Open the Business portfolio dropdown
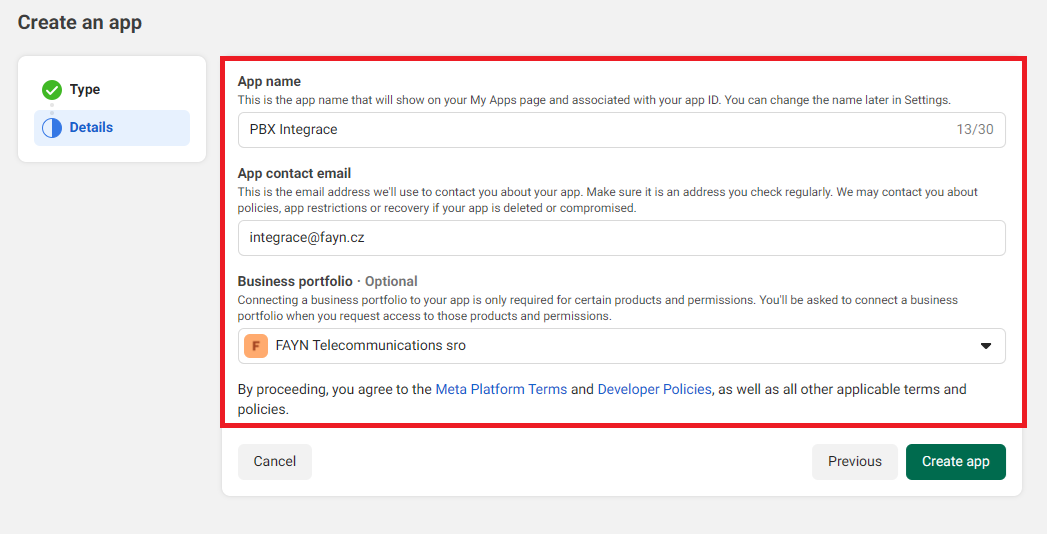The width and height of the screenshot is (1047, 534). pyautogui.click(x=620, y=346)
